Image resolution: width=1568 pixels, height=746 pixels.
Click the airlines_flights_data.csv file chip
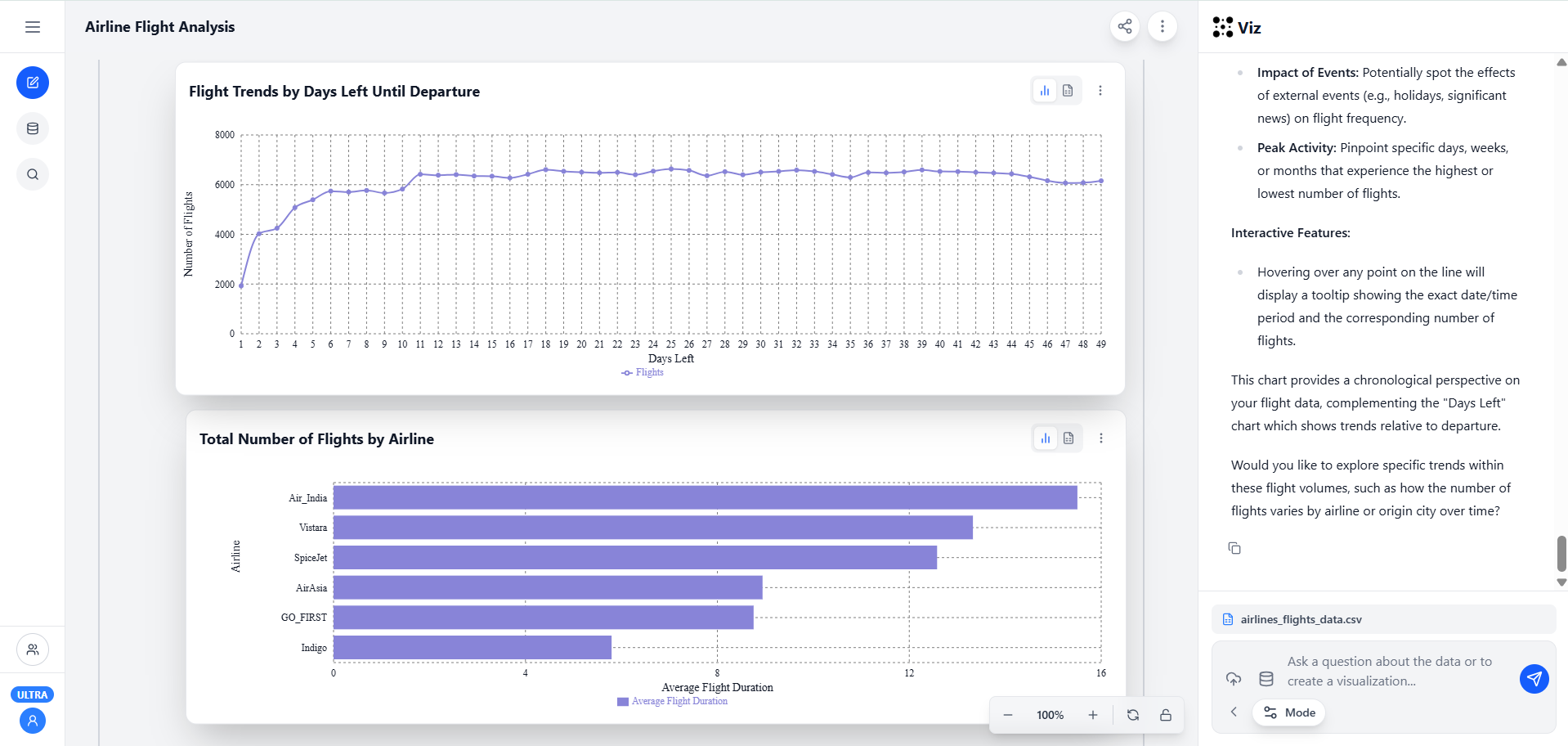coord(1300,619)
